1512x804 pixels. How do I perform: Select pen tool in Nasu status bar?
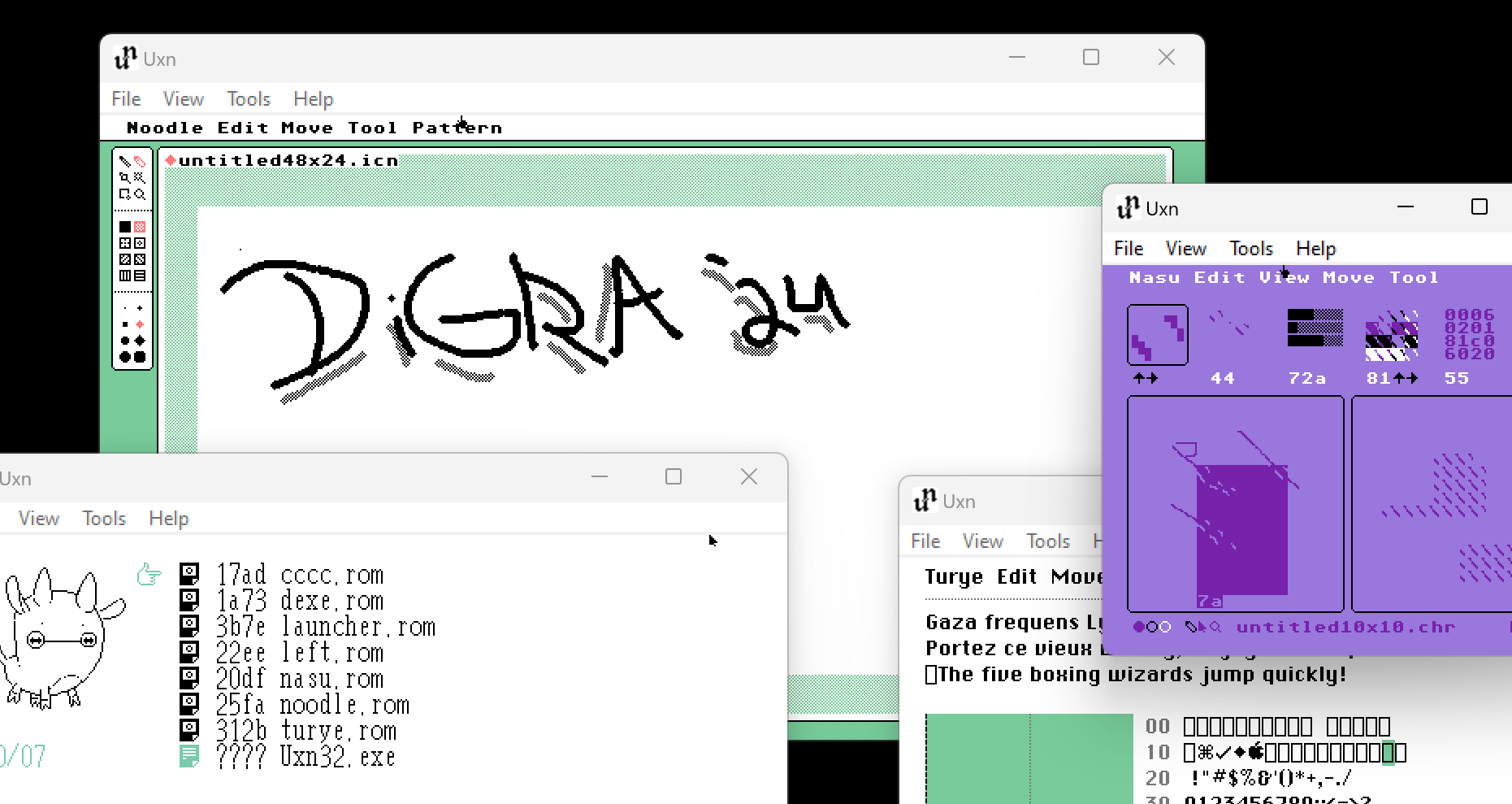coord(1190,627)
